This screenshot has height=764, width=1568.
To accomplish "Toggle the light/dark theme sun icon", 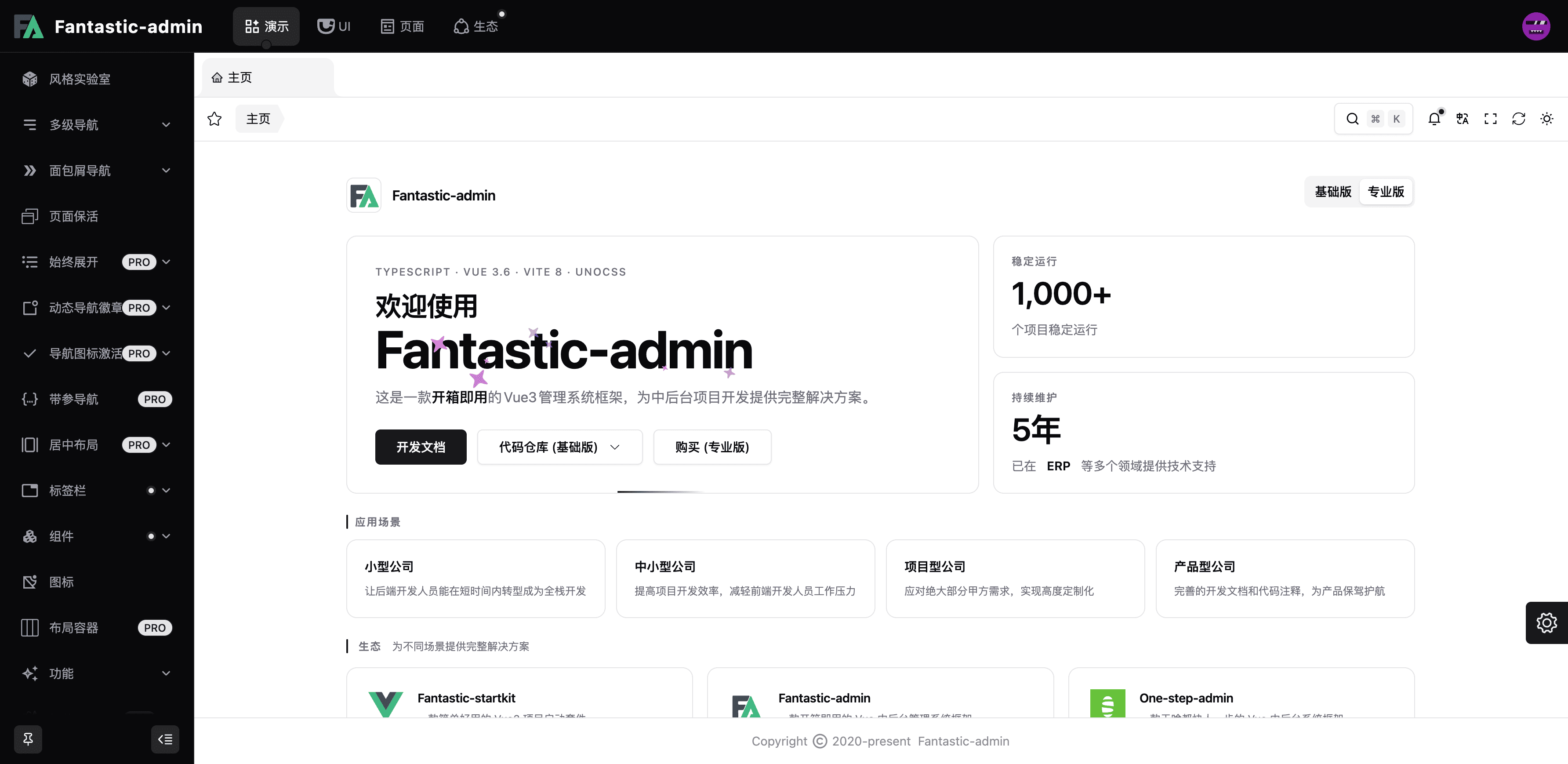I will coord(1546,119).
